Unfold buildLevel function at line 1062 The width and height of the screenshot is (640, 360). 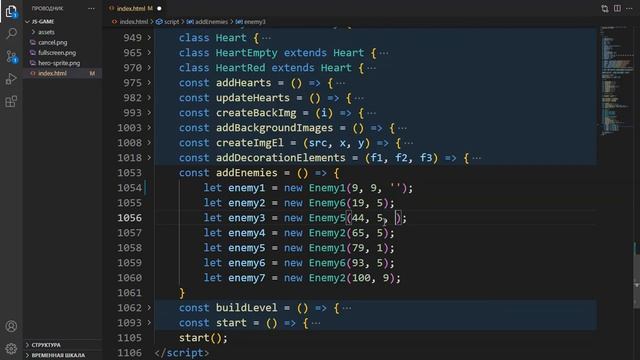[149, 308]
